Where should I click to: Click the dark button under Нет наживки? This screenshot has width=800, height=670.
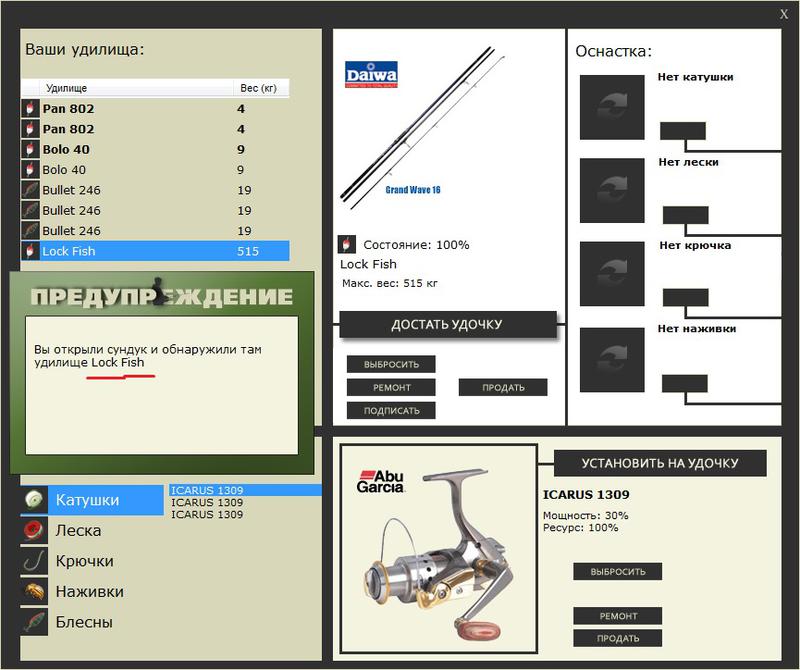685,383
